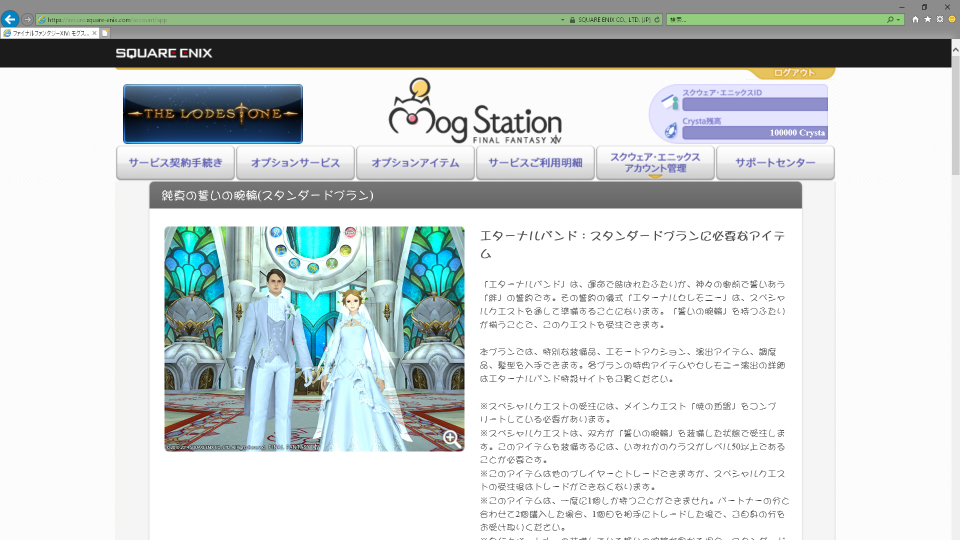This screenshot has width=960, height=540.
Task: Click the 100000 Crysta balance value
Action: (x=797, y=133)
